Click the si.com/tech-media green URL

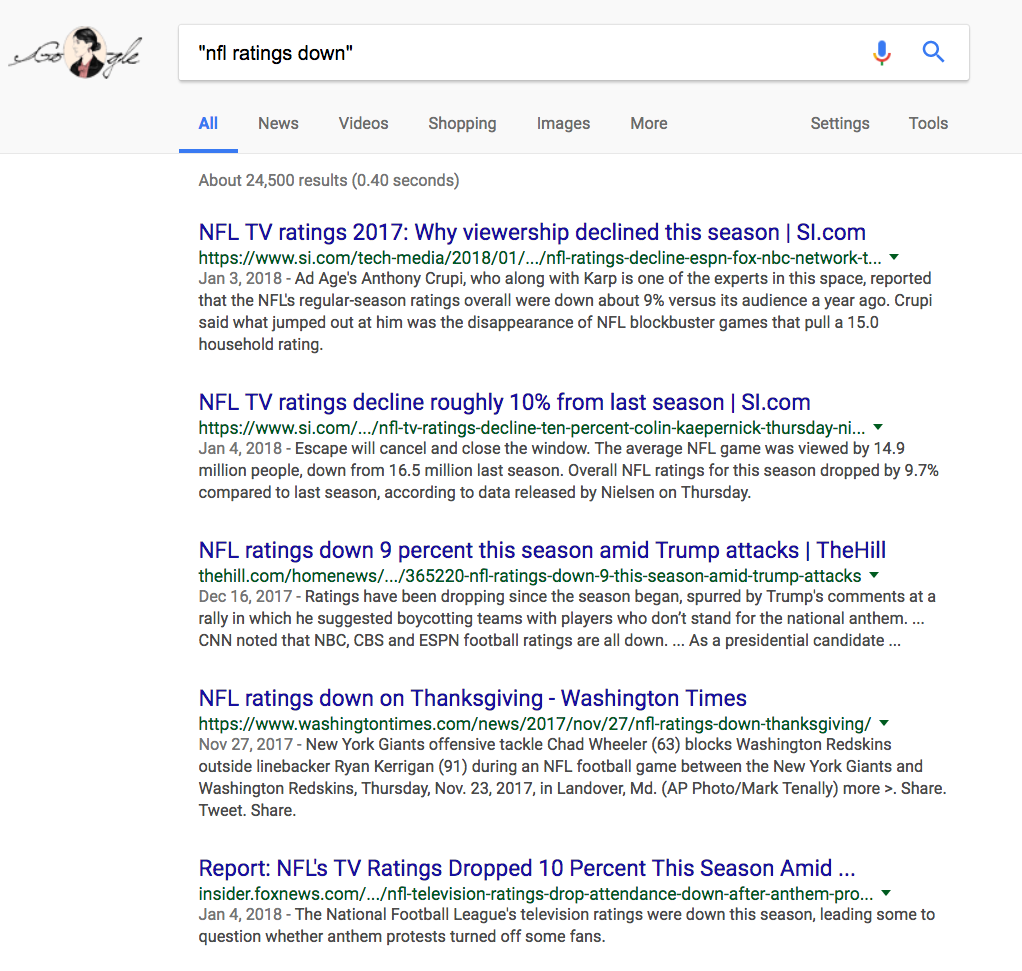coord(540,258)
